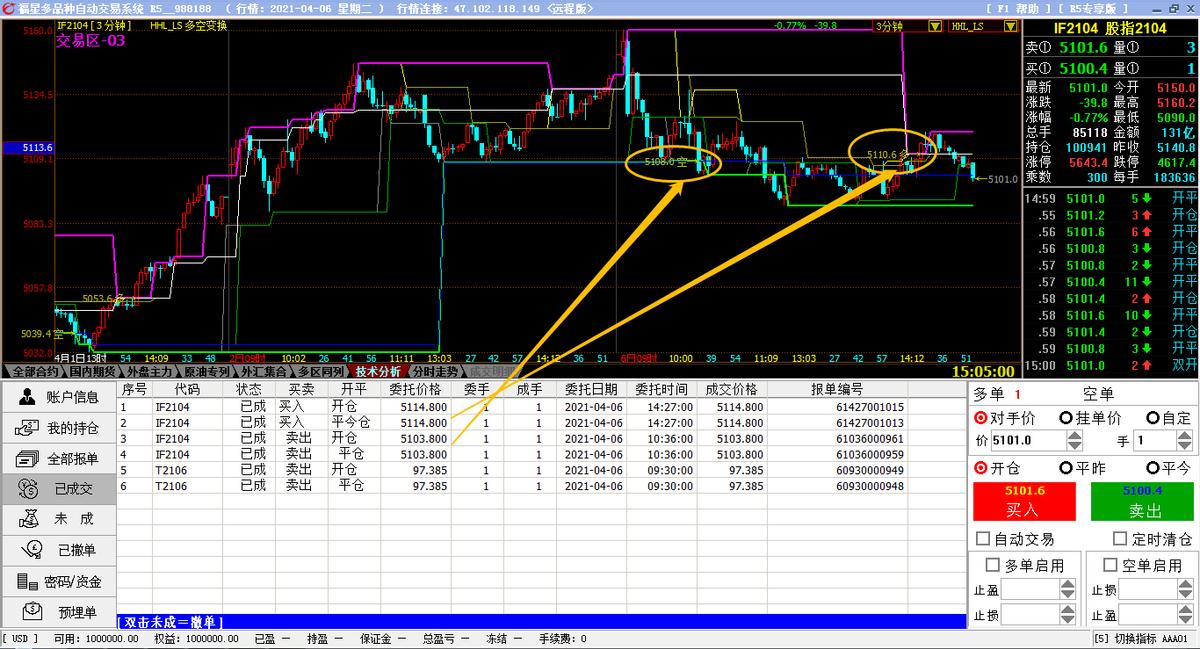The height and width of the screenshot is (649, 1200).
Task: Open the 未成 unfilled orders icon
Action: [30, 519]
